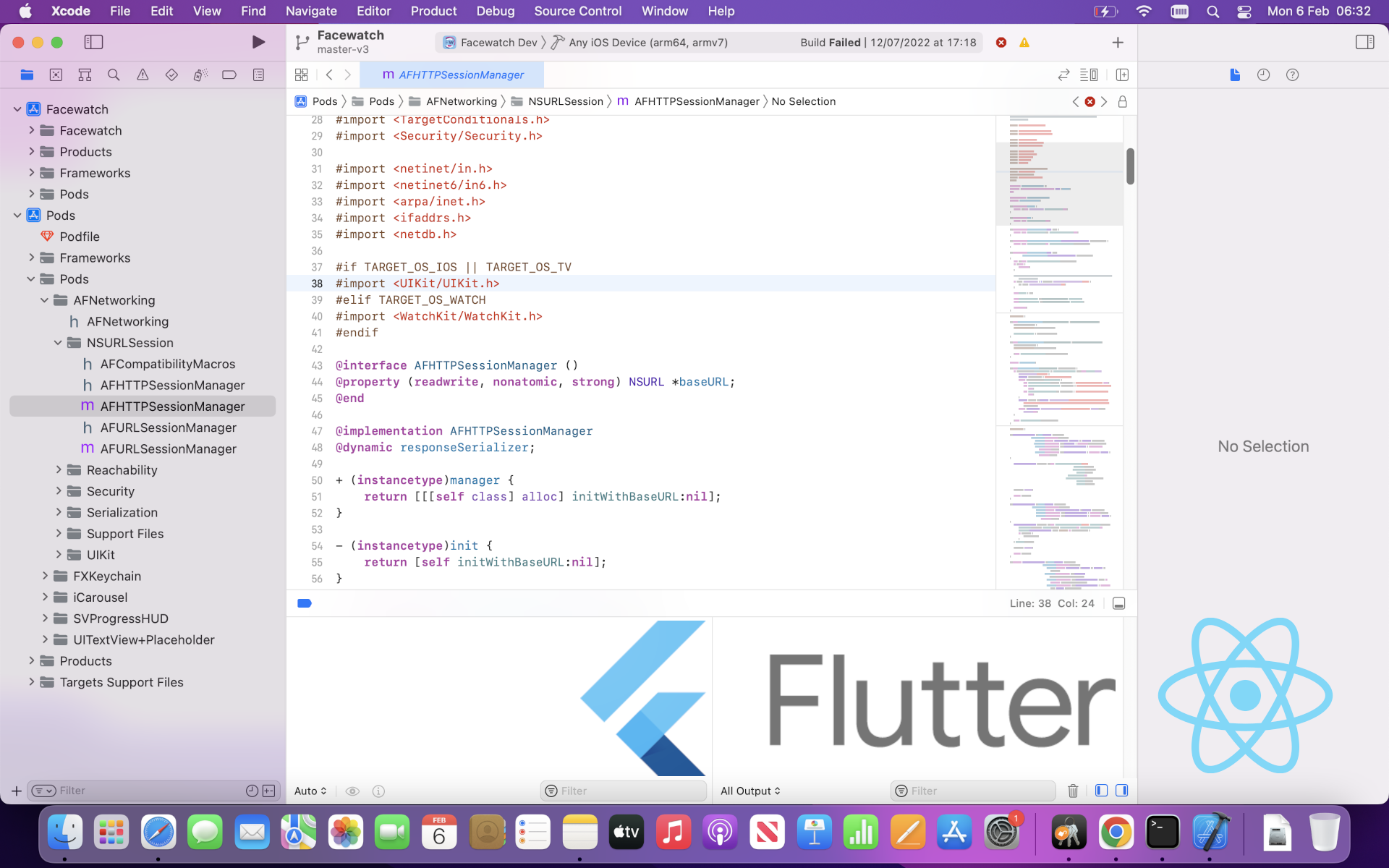Image resolution: width=1389 pixels, height=868 pixels.
Task: Open the Symbol navigator
Action: pos(85,75)
